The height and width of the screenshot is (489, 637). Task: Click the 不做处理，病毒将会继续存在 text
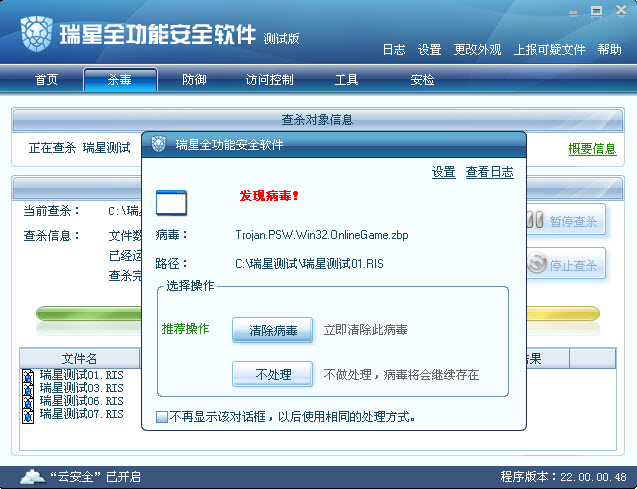click(401, 374)
